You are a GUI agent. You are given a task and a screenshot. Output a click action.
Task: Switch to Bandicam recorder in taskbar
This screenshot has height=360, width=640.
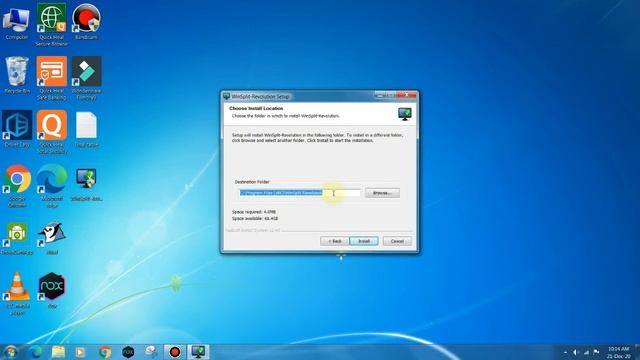point(175,352)
